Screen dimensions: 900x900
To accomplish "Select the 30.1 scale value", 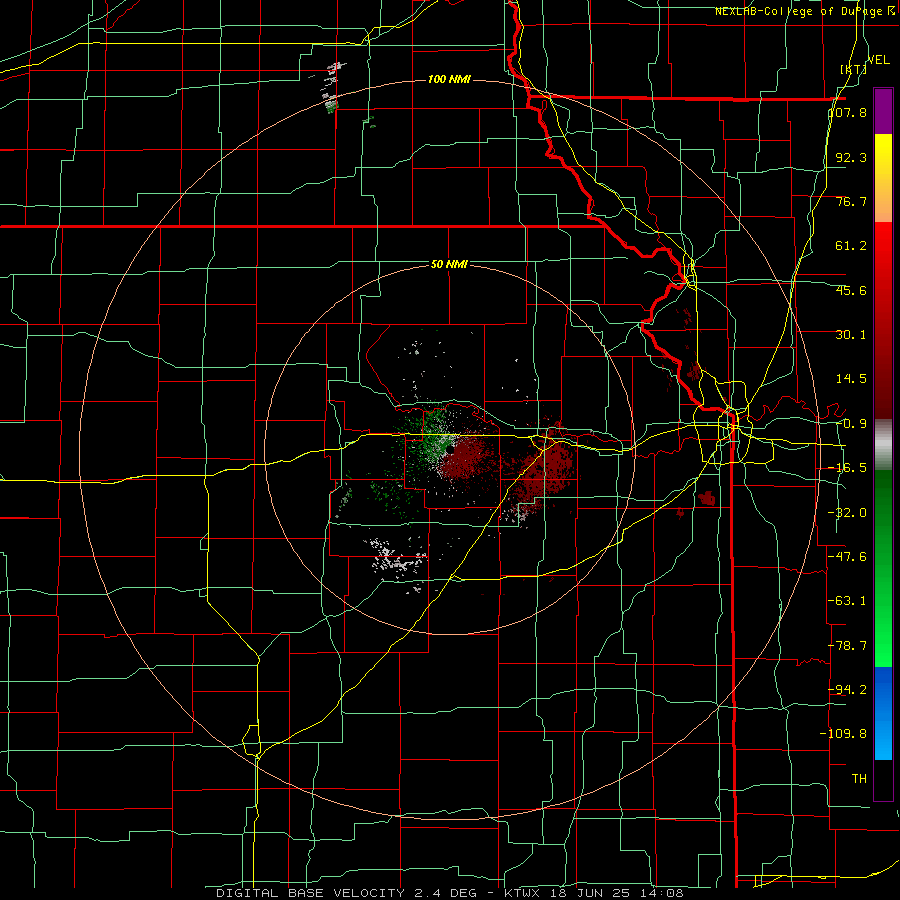I will point(851,335).
